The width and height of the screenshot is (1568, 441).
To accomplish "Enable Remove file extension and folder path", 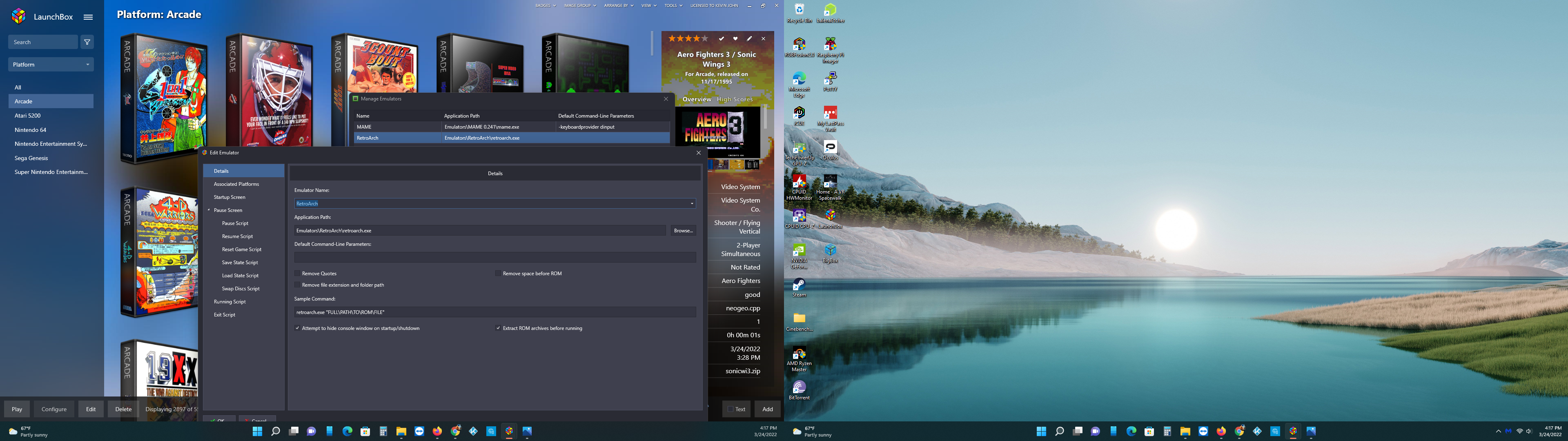I will 297,285.
